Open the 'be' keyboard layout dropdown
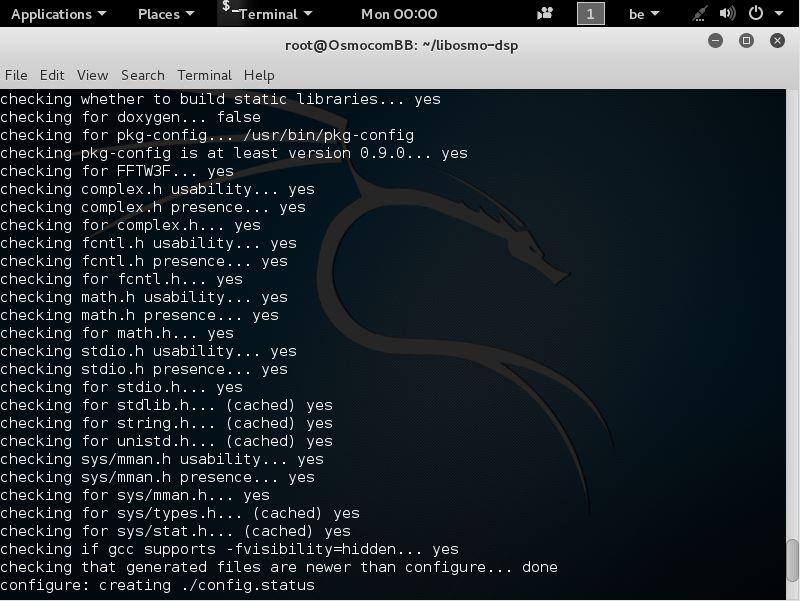Screen dimensions: 800x602 (644, 14)
